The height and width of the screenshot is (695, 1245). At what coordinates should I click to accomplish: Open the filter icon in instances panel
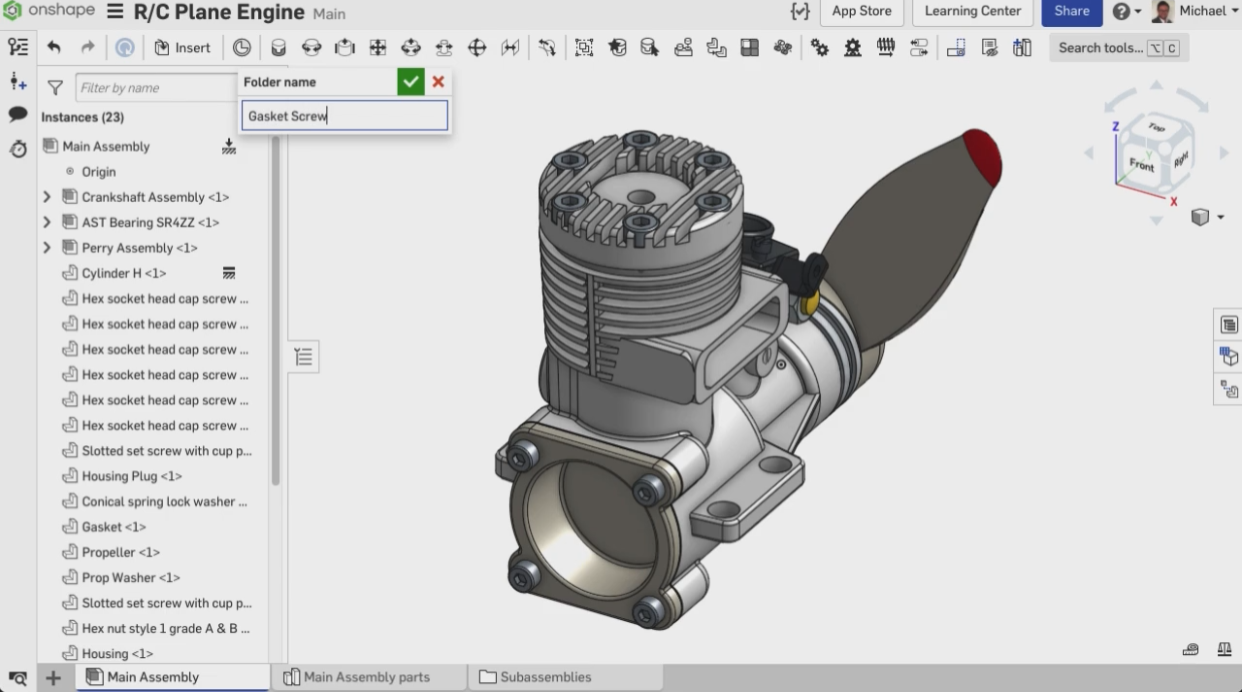tap(55, 88)
